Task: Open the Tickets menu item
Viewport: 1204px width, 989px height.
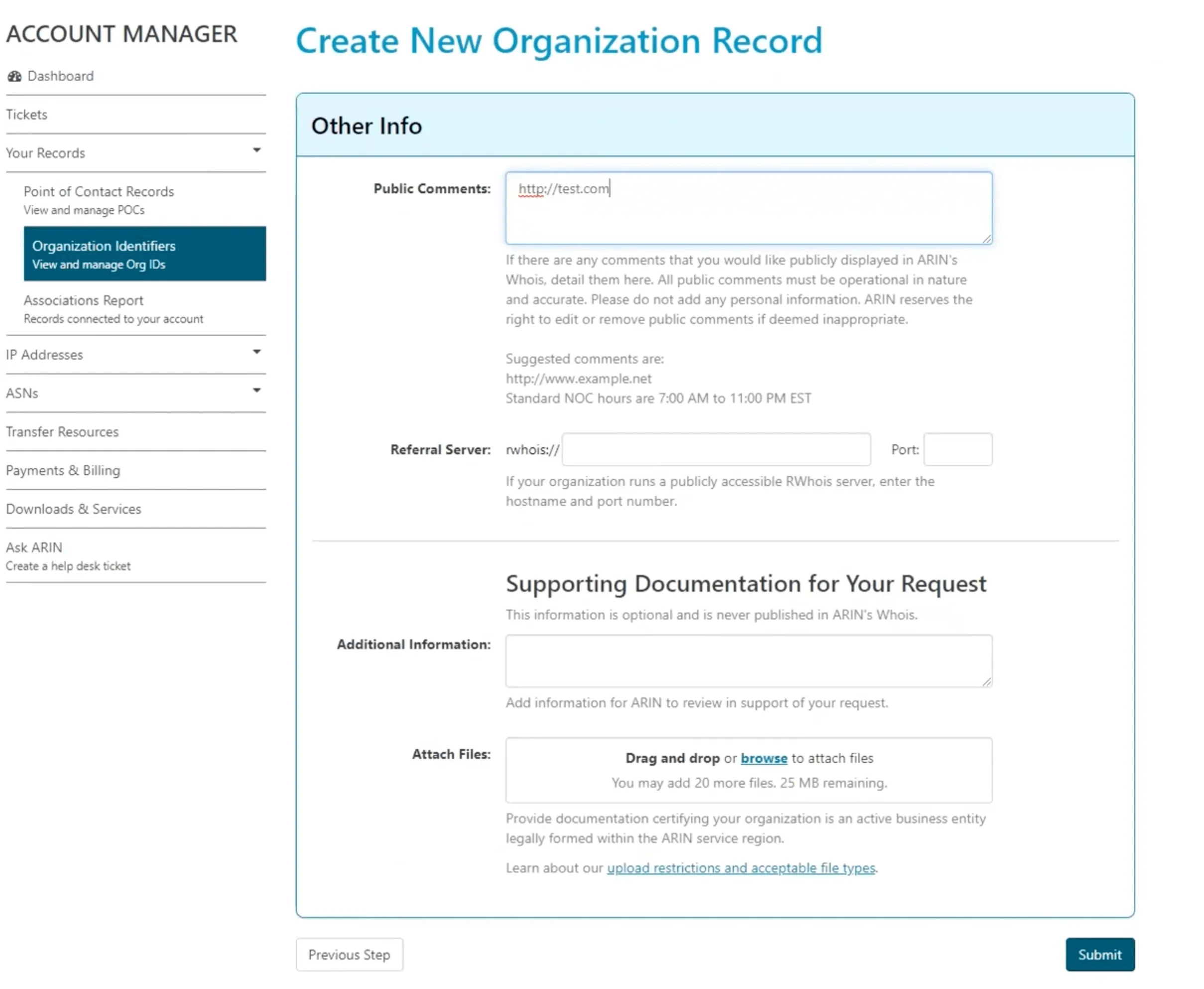Action: [x=27, y=115]
